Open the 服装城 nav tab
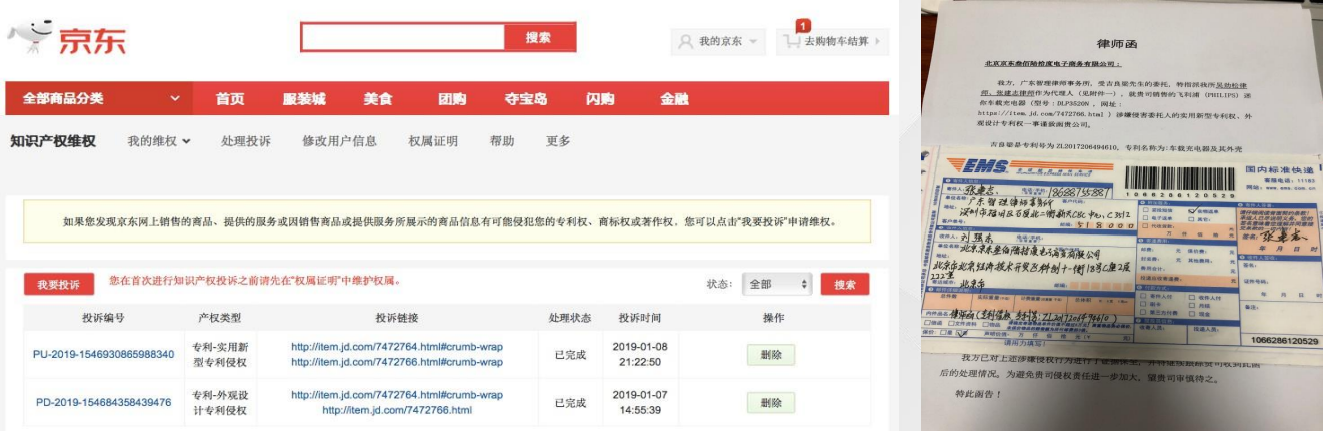 point(304,99)
